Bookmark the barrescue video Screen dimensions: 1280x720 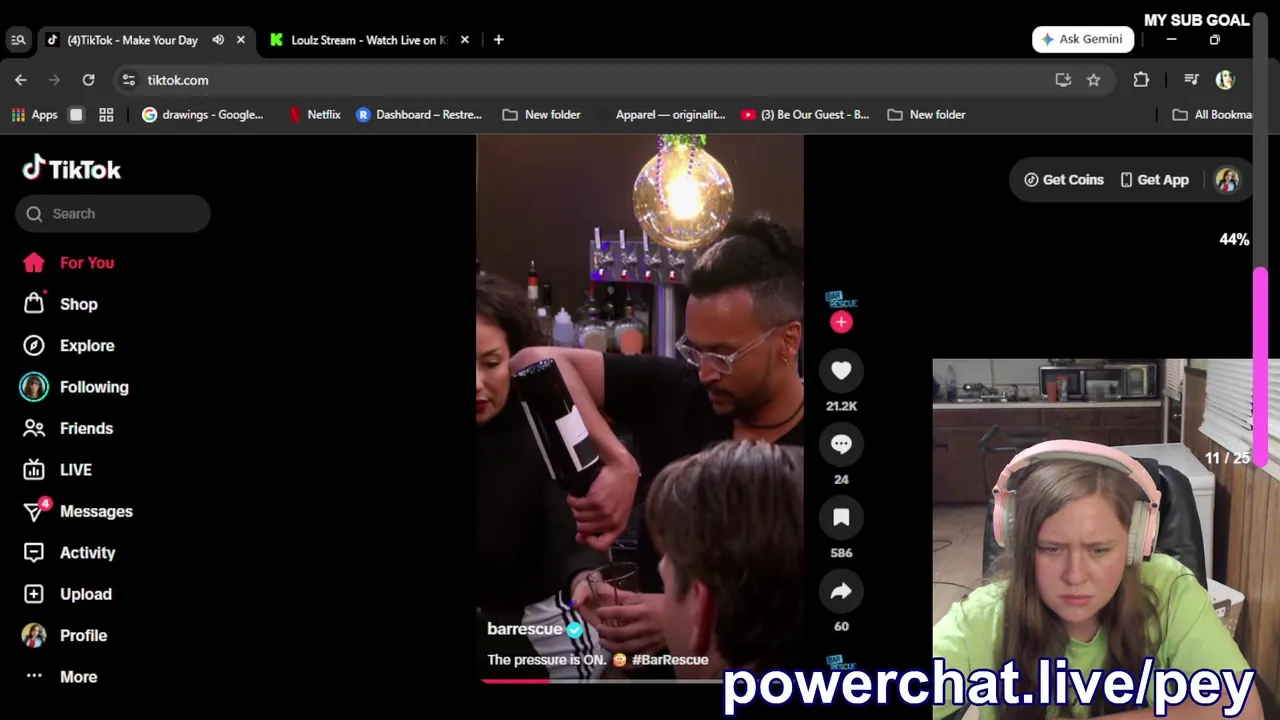tap(841, 517)
